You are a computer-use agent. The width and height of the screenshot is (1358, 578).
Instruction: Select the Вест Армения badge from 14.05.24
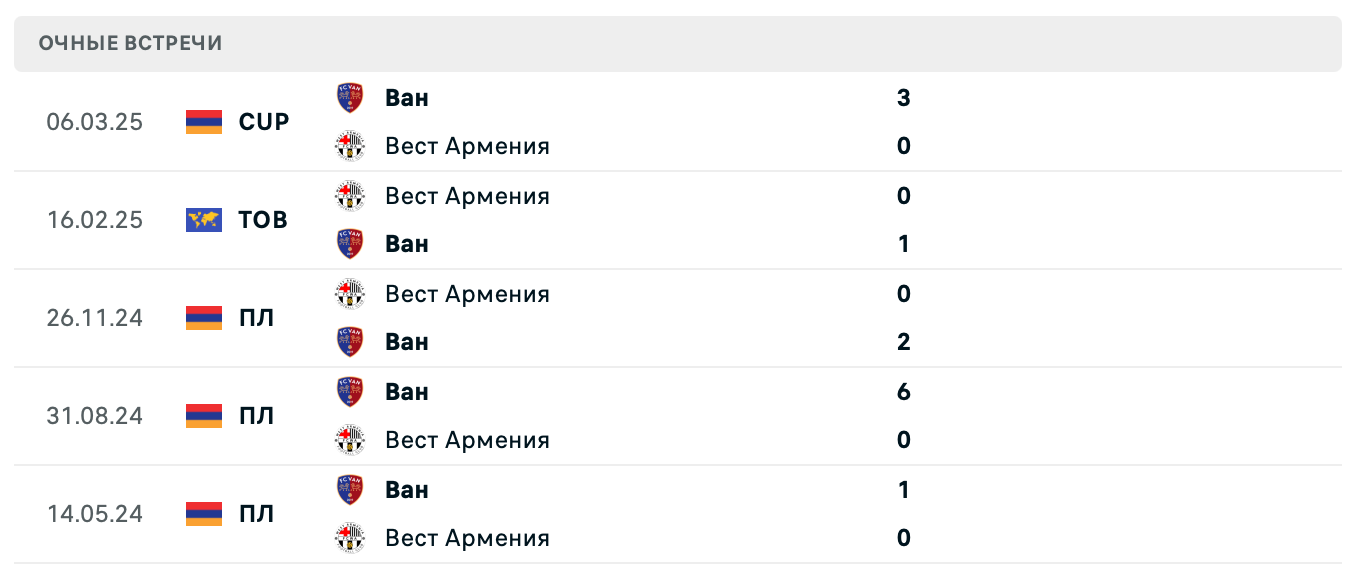point(350,537)
